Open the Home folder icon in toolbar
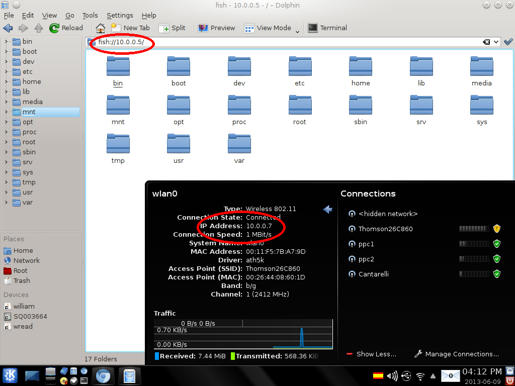The image size is (515, 386). tap(100, 28)
